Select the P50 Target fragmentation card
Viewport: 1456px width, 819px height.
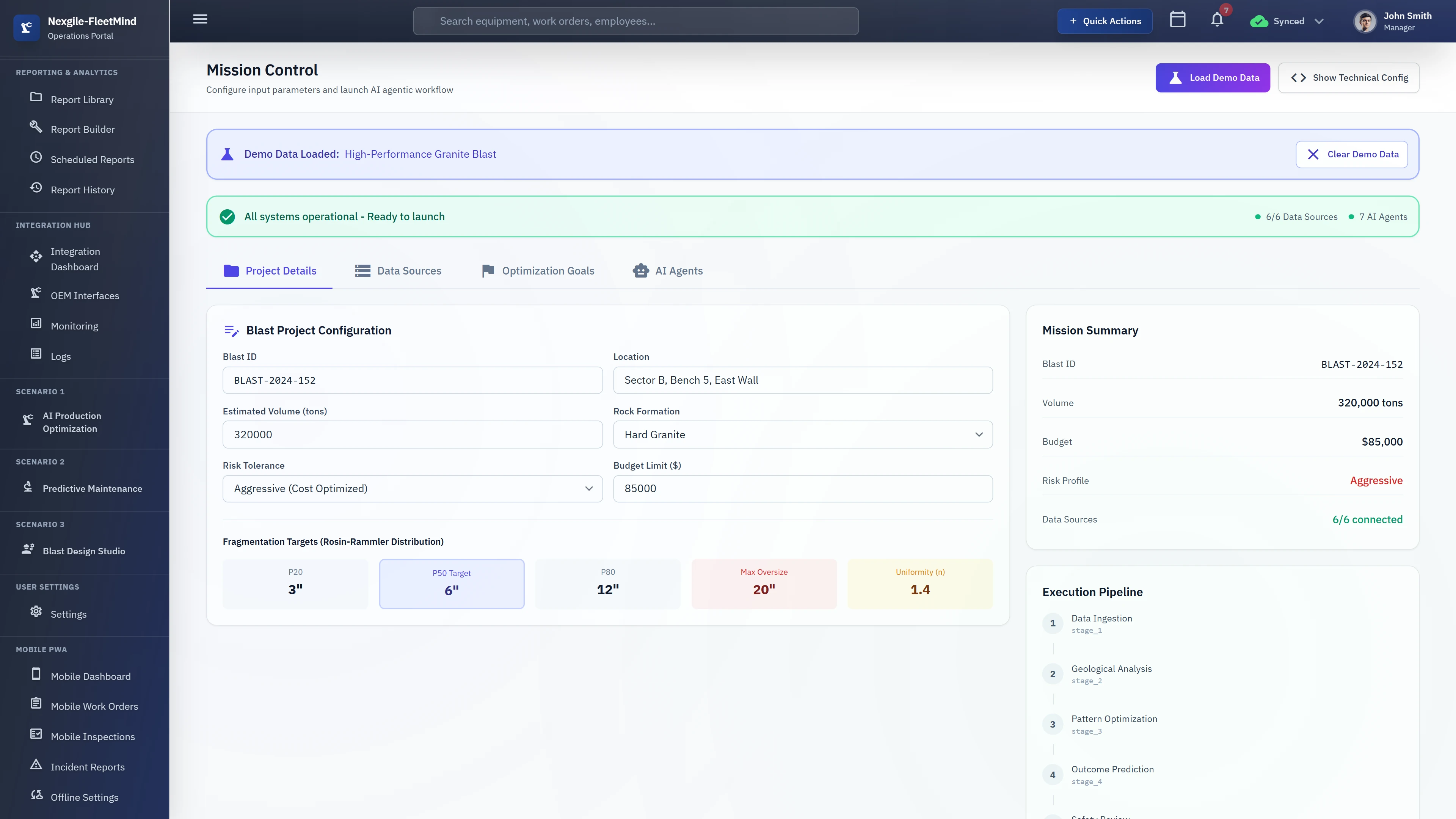(452, 583)
